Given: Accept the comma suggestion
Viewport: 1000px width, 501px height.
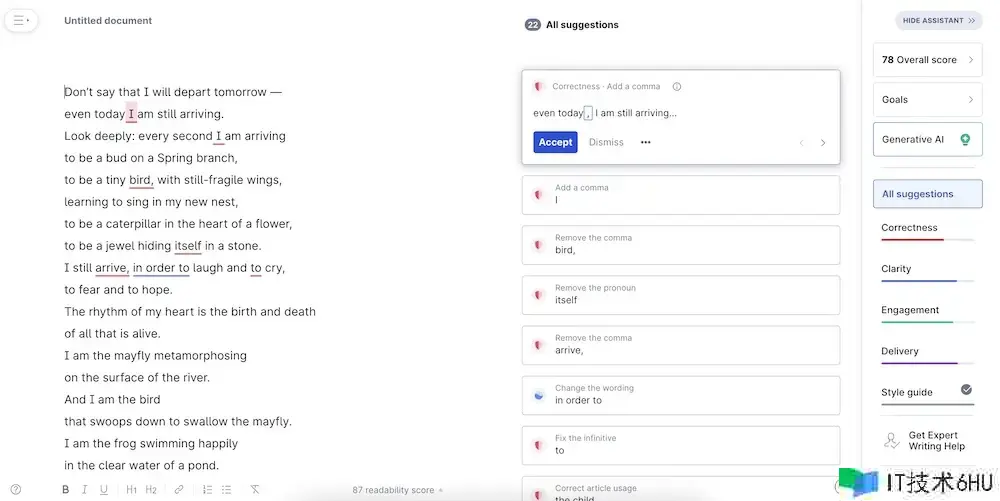Looking at the screenshot, I should [555, 142].
